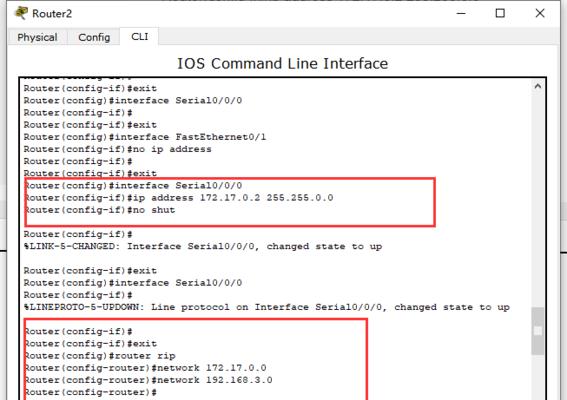Click the 'ip address 172.17.0.2 255.255.0.0' line

179,198
